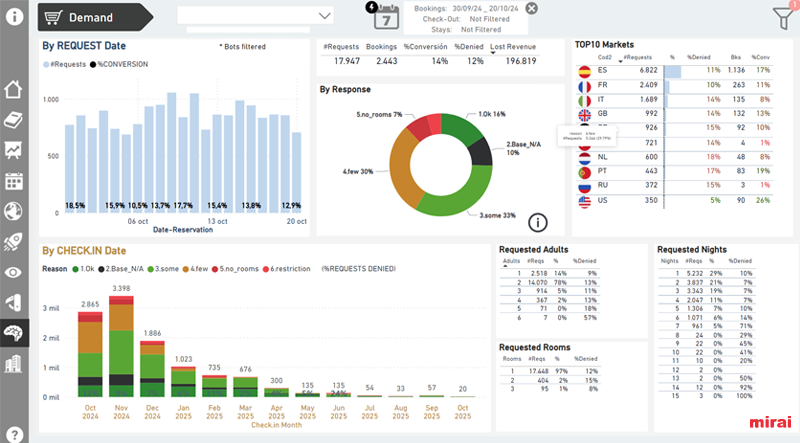The image size is (800, 443).
Task: Select 4.few reason legend item
Action: (x=195, y=269)
